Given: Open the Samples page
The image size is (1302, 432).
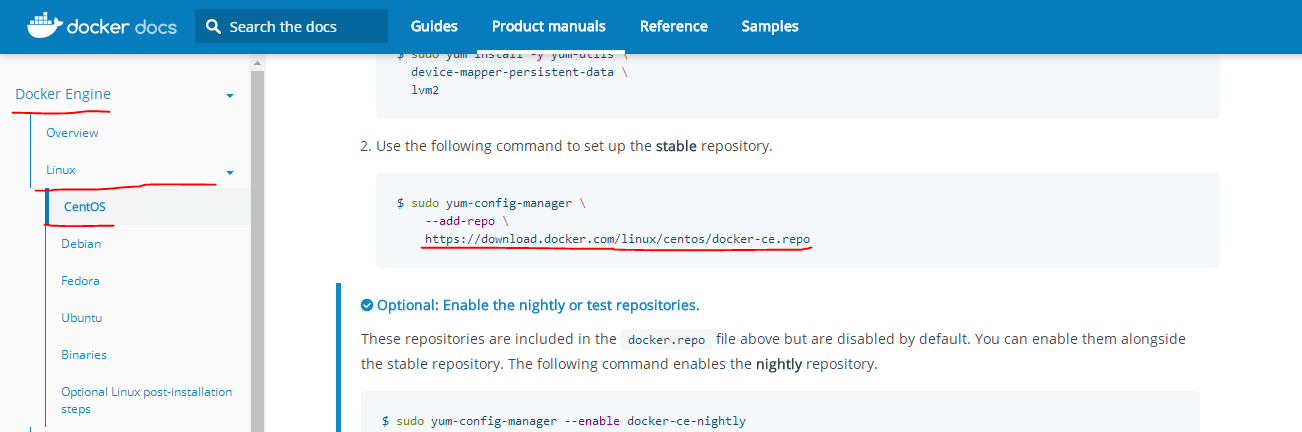Looking at the screenshot, I should [770, 27].
